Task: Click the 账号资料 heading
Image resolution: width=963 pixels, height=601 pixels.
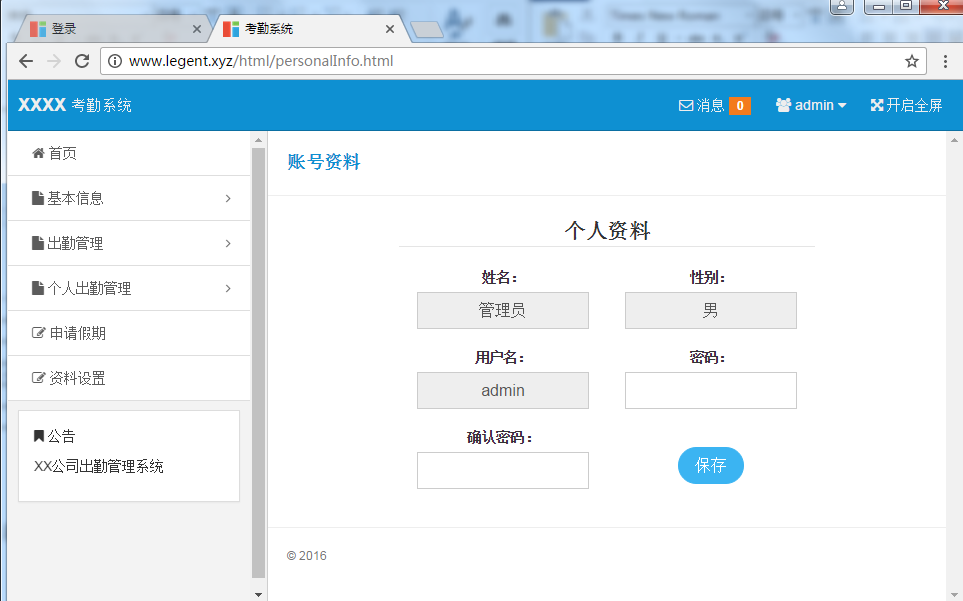Action: point(324,162)
